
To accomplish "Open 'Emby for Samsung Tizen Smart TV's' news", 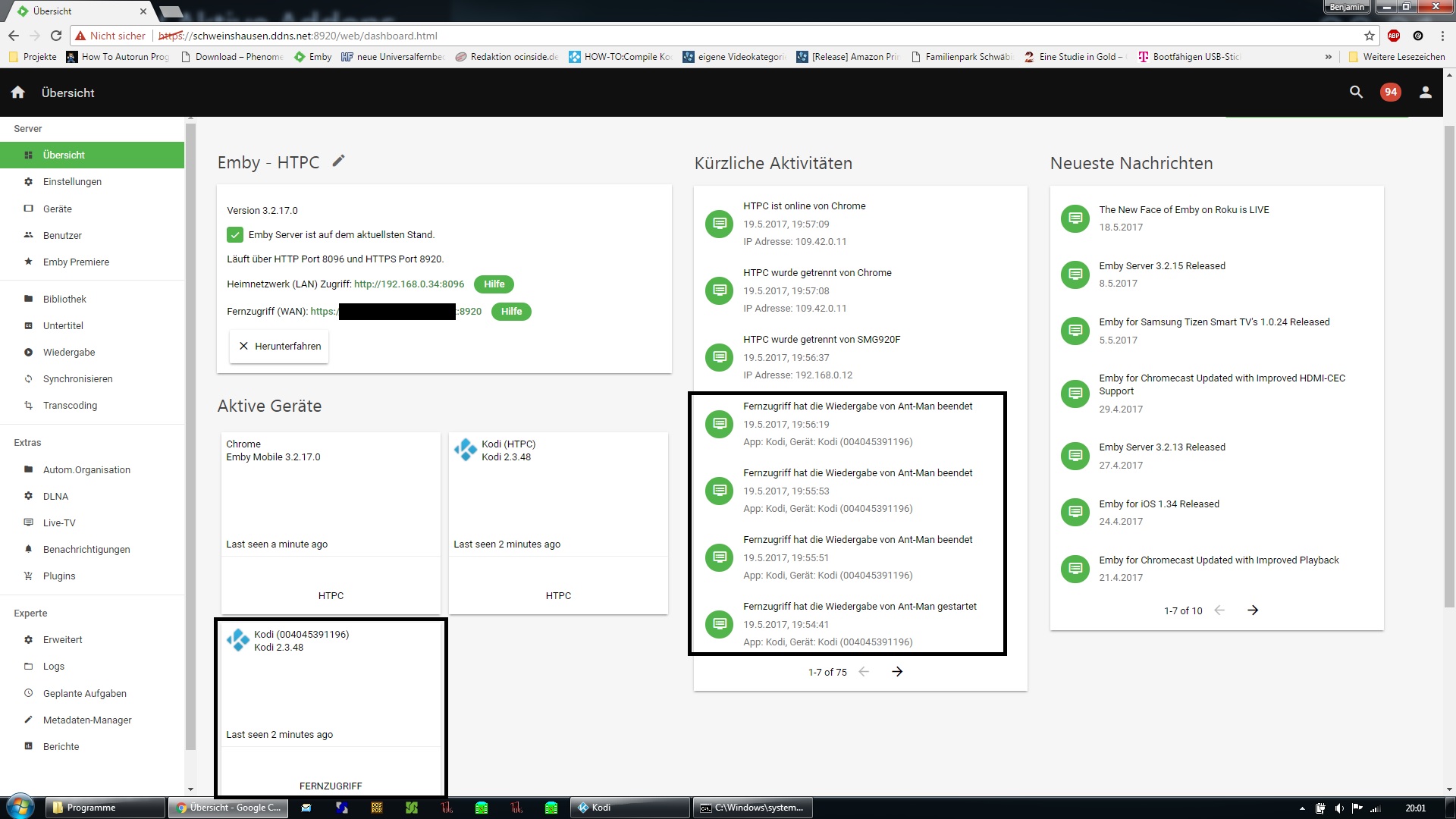I will (1214, 322).
